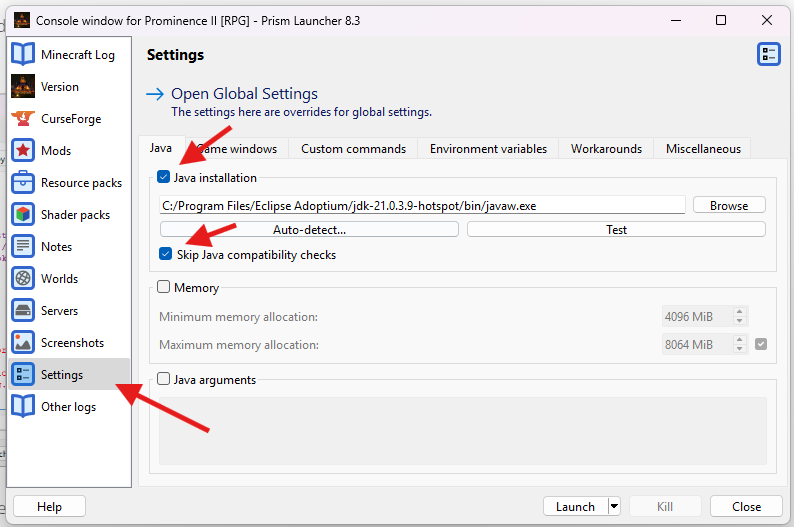Click inside the Java arguments text area
794x527 pixels.
[463, 431]
